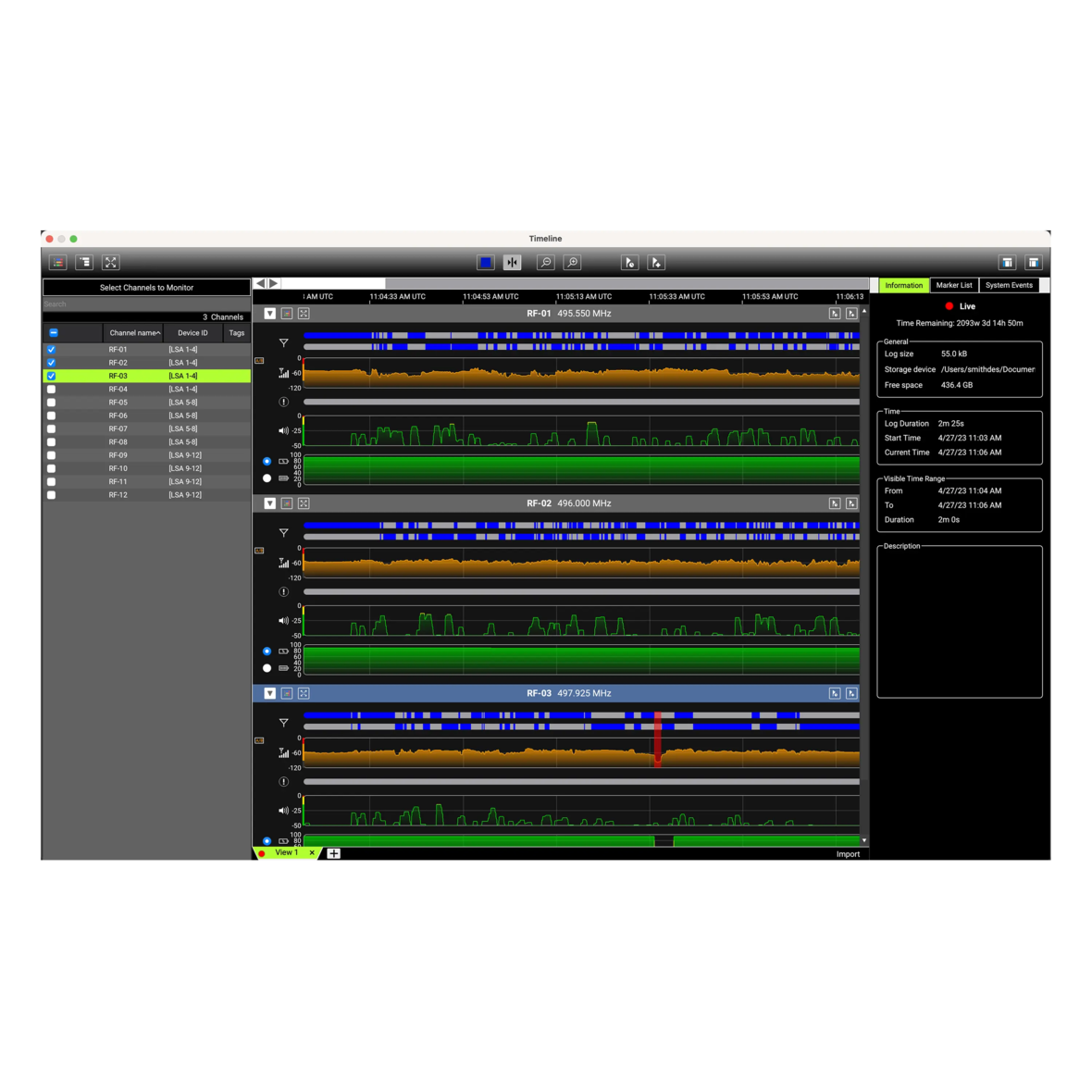The image size is (1092, 1092).
Task: Select the RF-09 channel row
Action: tap(146, 455)
